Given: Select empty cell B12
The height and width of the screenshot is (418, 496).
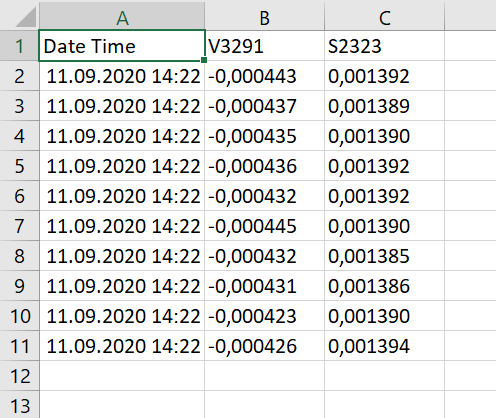Looking at the screenshot, I should pyautogui.click(x=264, y=376).
